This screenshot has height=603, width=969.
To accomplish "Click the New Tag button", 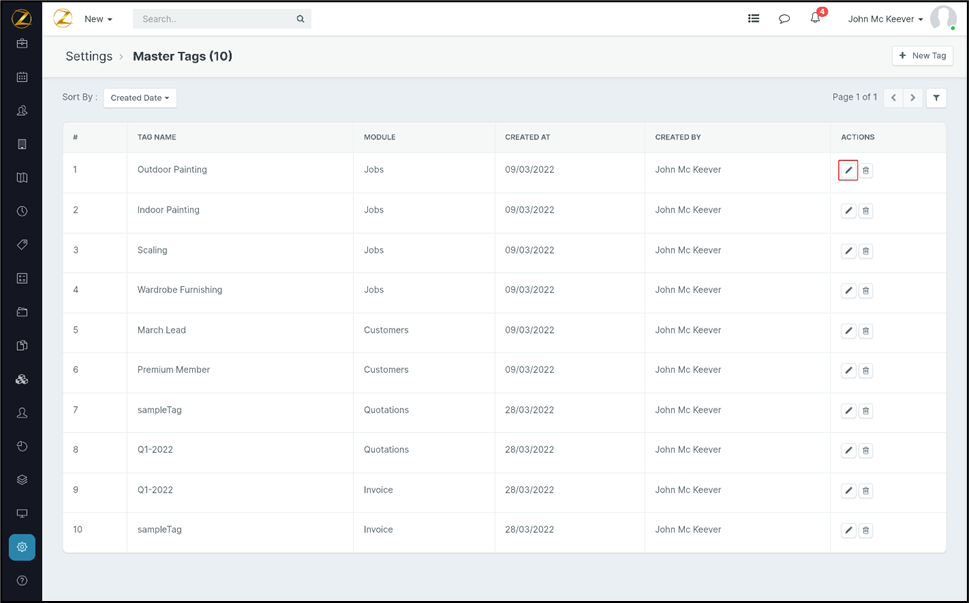I will pos(922,56).
